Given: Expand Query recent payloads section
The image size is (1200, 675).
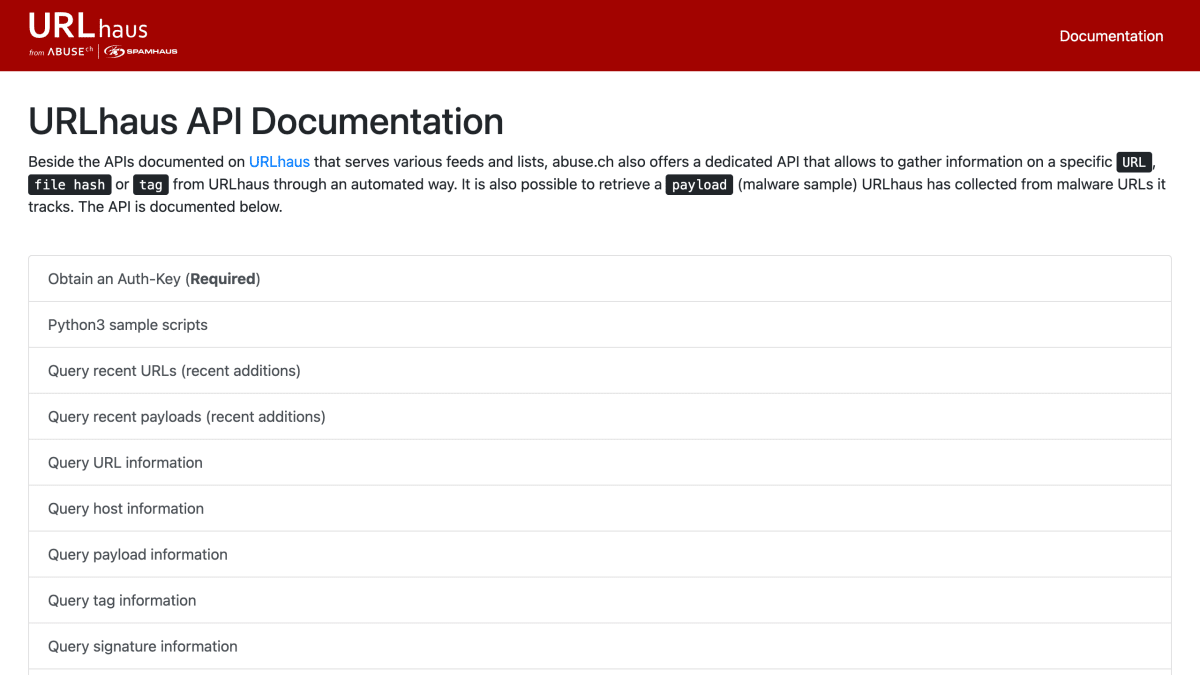Looking at the screenshot, I should (600, 417).
